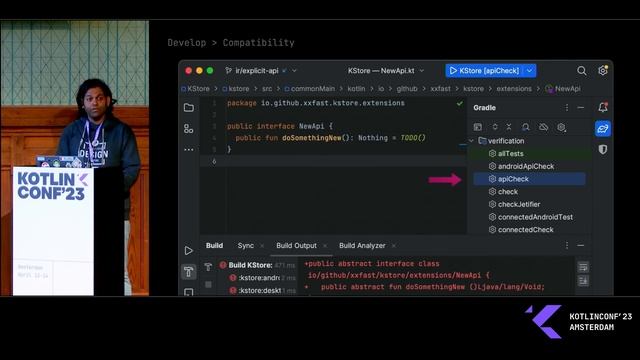Toggle Gradle offline mode cloud icon

click(543, 127)
